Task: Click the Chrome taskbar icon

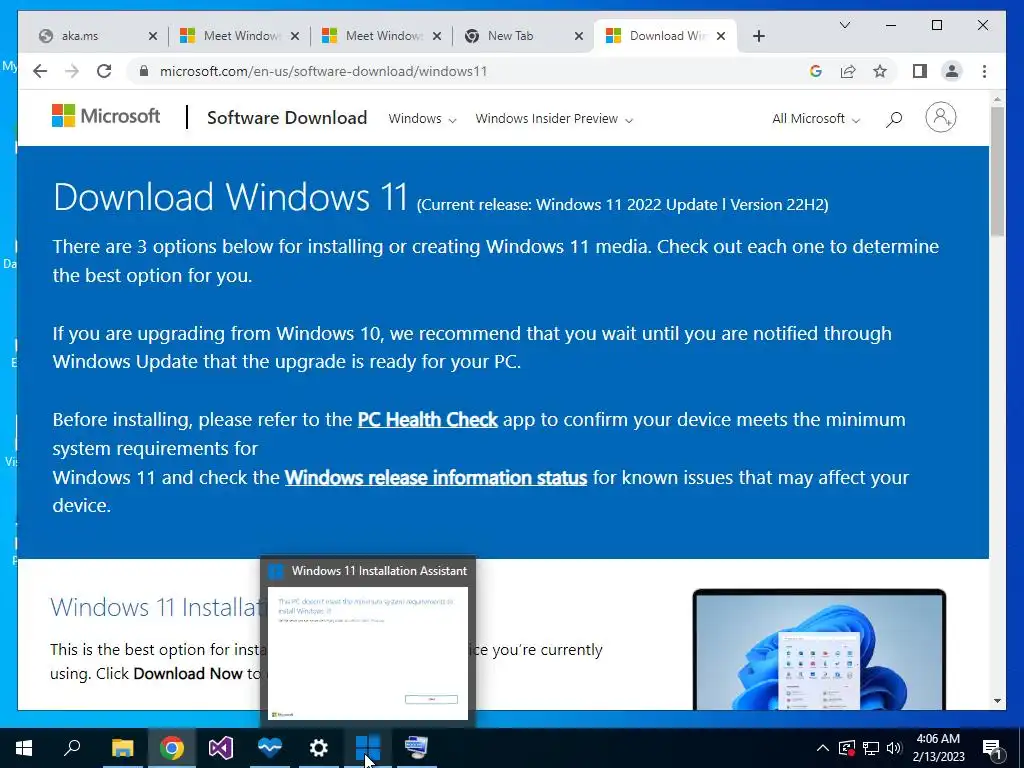Action: 172,748
